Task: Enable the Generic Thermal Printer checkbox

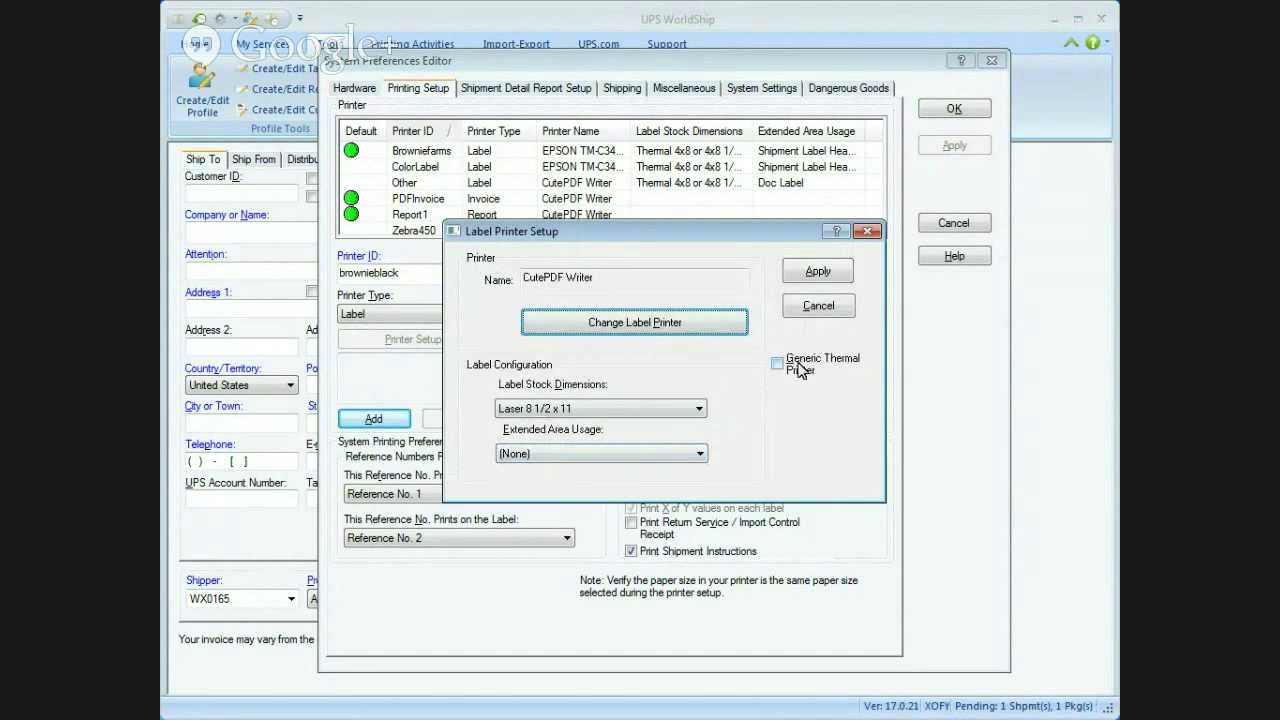Action: point(777,364)
